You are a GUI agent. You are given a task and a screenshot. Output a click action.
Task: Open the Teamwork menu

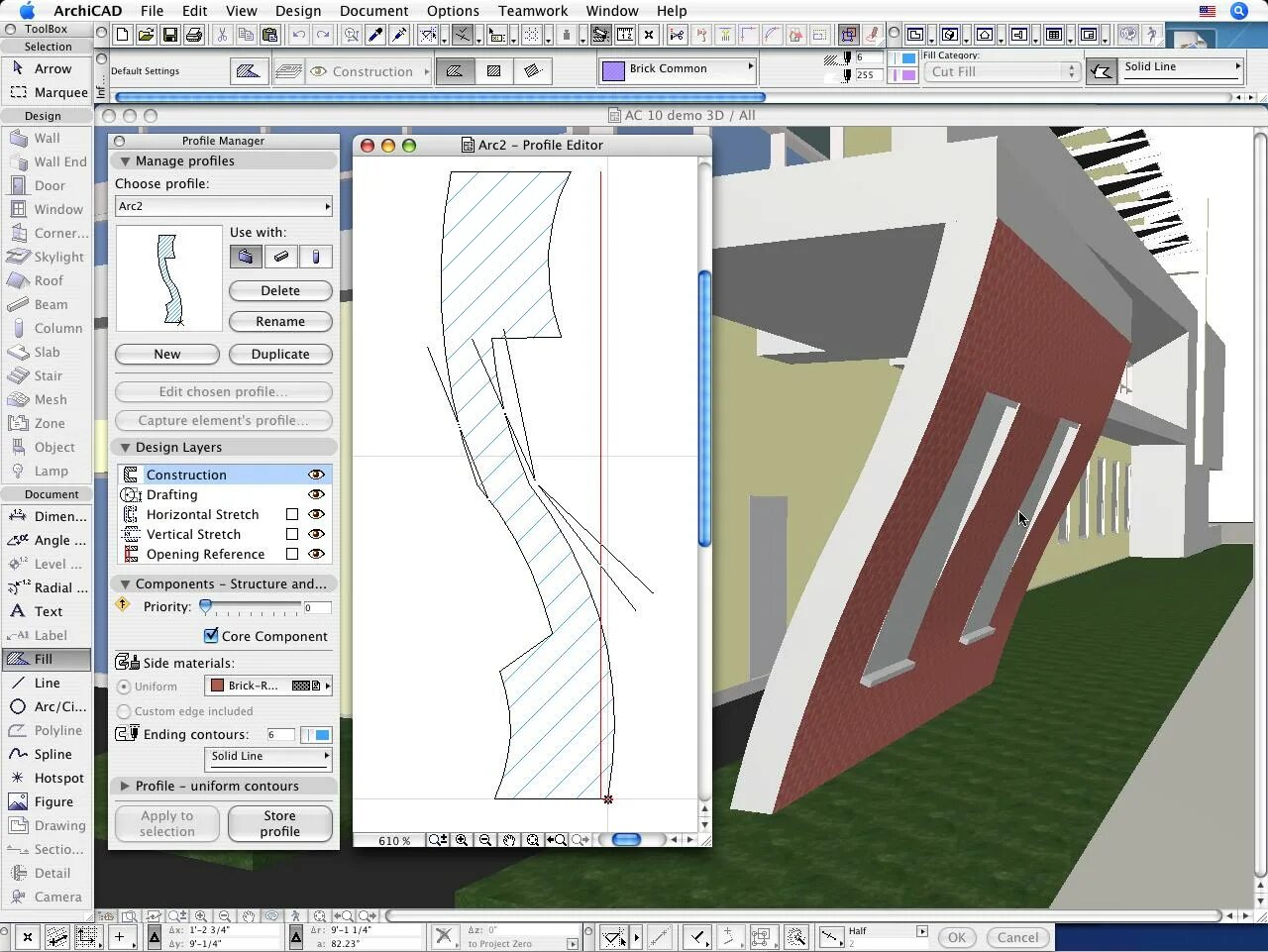[532, 11]
